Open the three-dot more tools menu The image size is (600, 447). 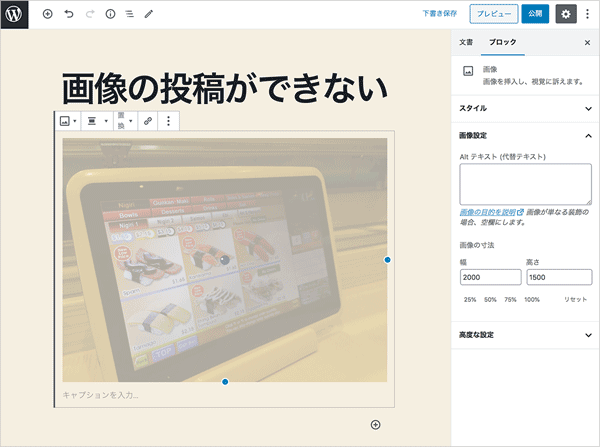(x=587, y=14)
